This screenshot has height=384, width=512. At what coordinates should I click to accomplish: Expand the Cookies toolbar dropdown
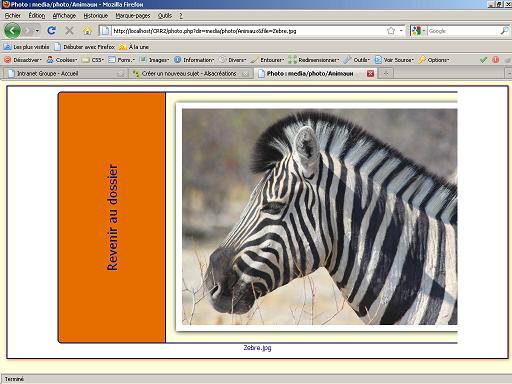62,60
